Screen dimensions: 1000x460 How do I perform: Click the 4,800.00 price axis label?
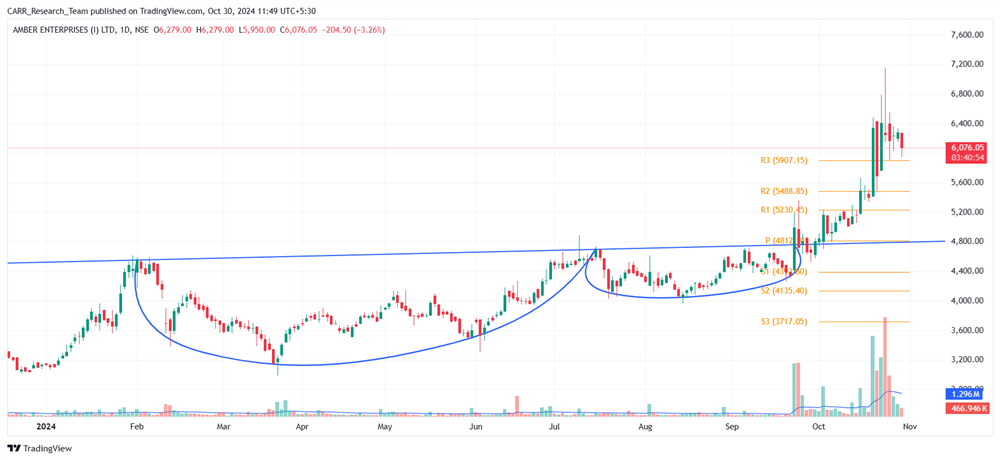coord(967,242)
